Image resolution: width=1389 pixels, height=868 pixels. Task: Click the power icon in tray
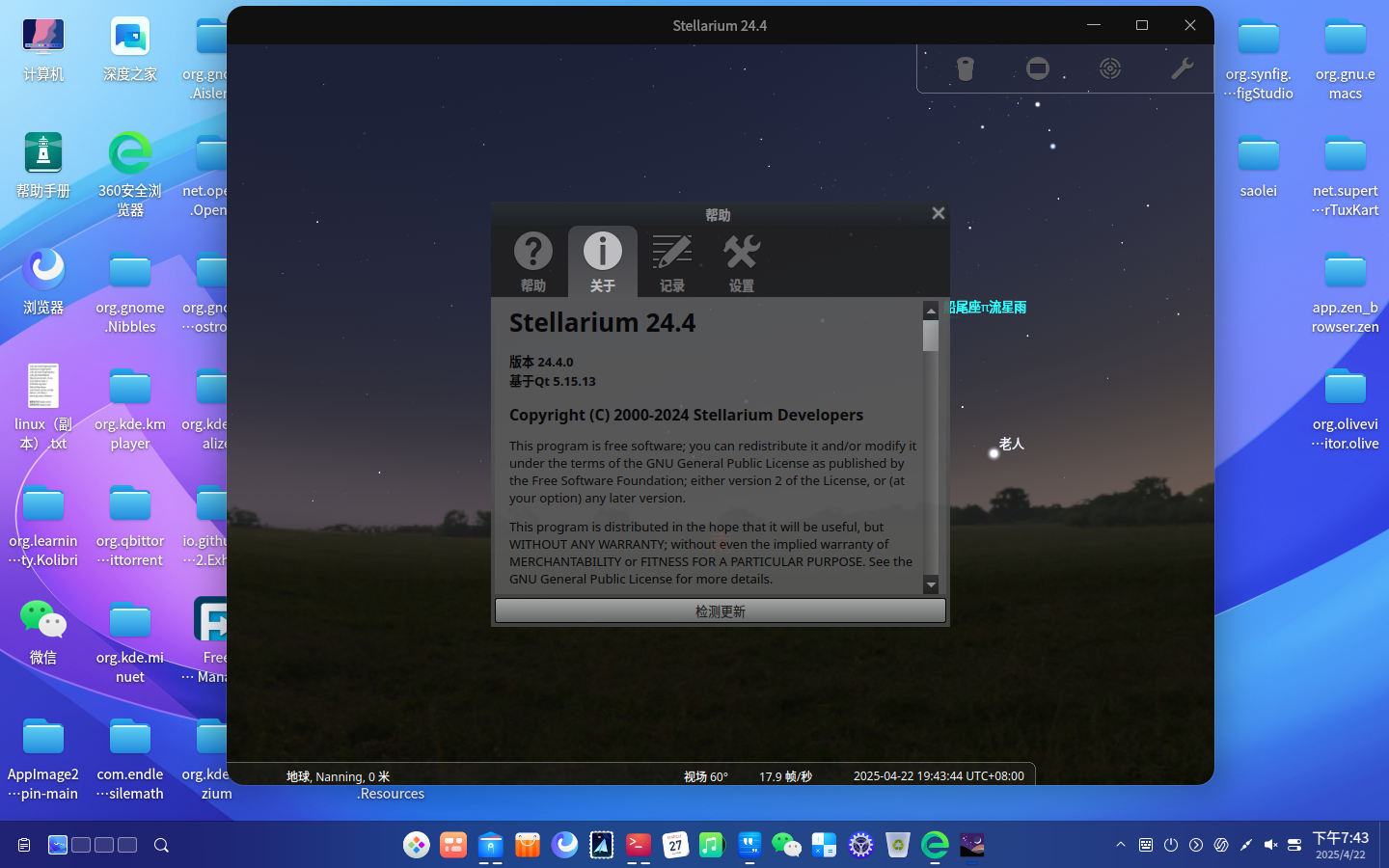[1171, 845]
